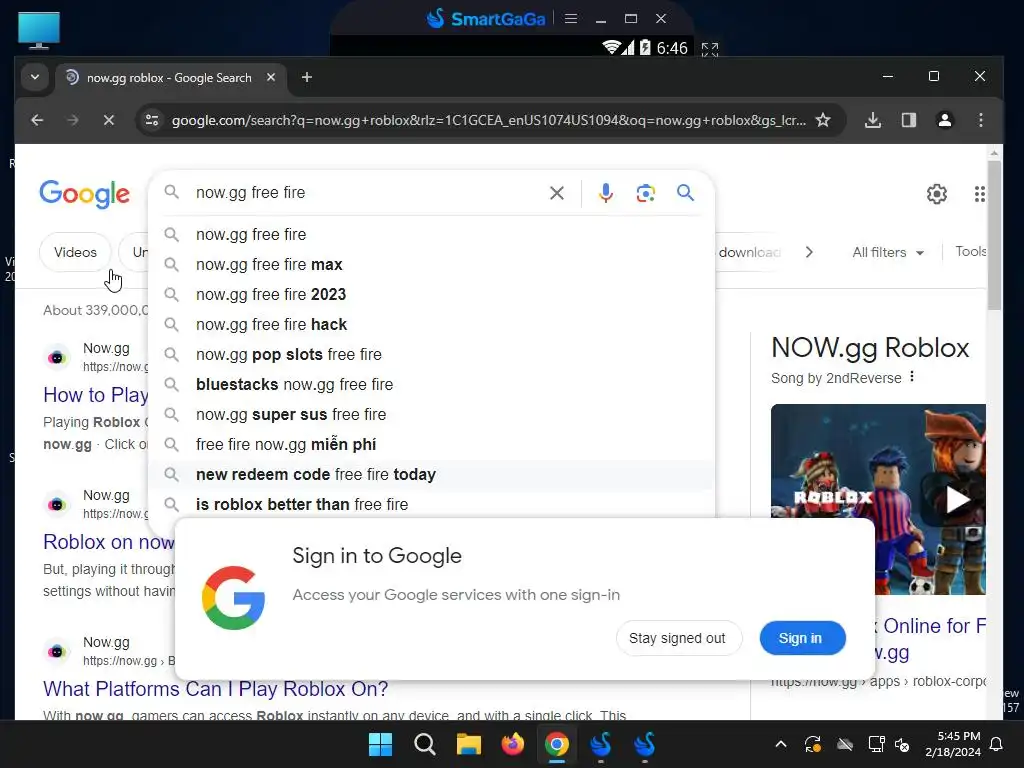Click Stay signed out button

tap(678, 638)
